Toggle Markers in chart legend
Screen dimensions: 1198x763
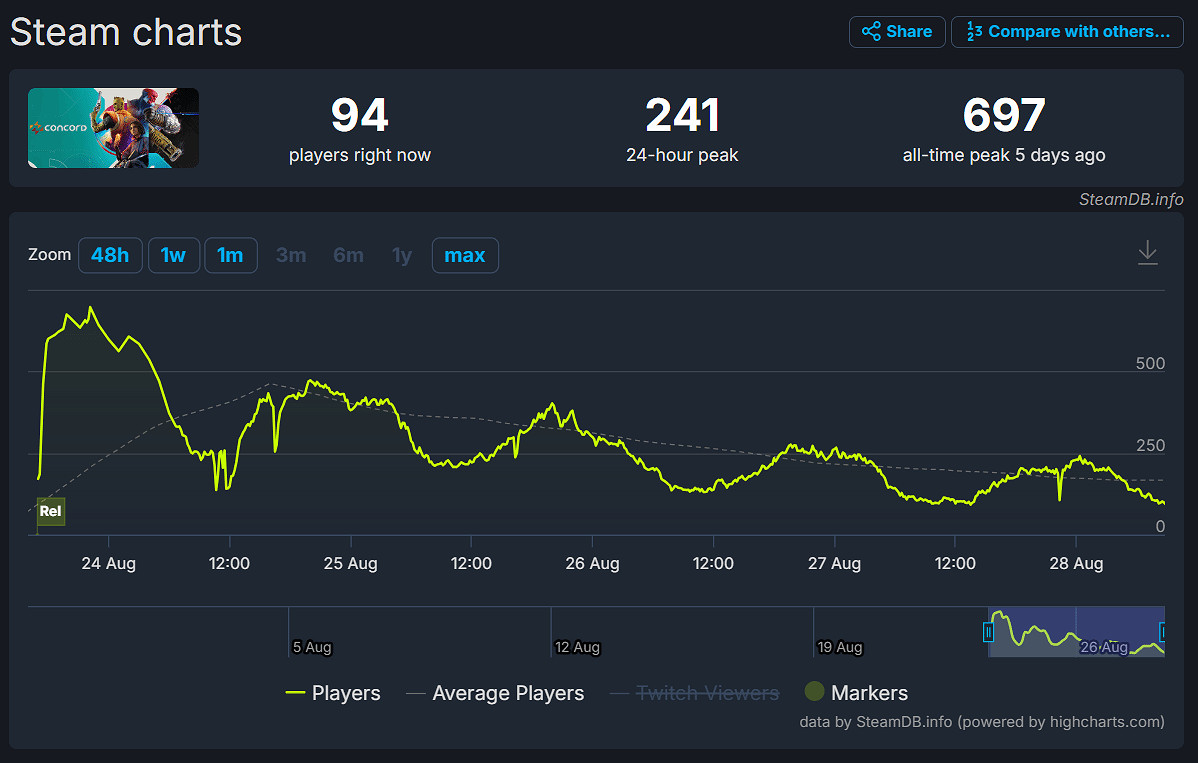coord(856,693)
